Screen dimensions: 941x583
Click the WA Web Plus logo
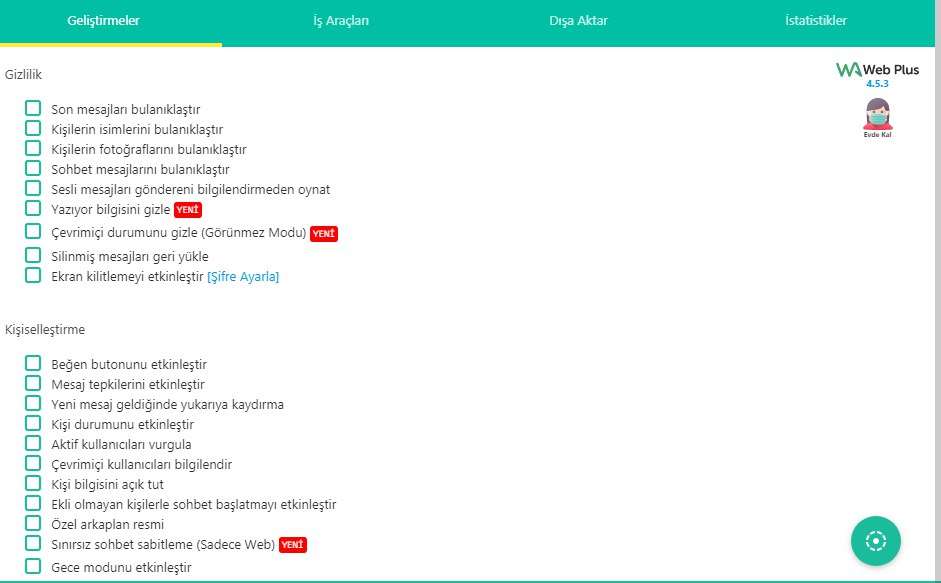876,70
